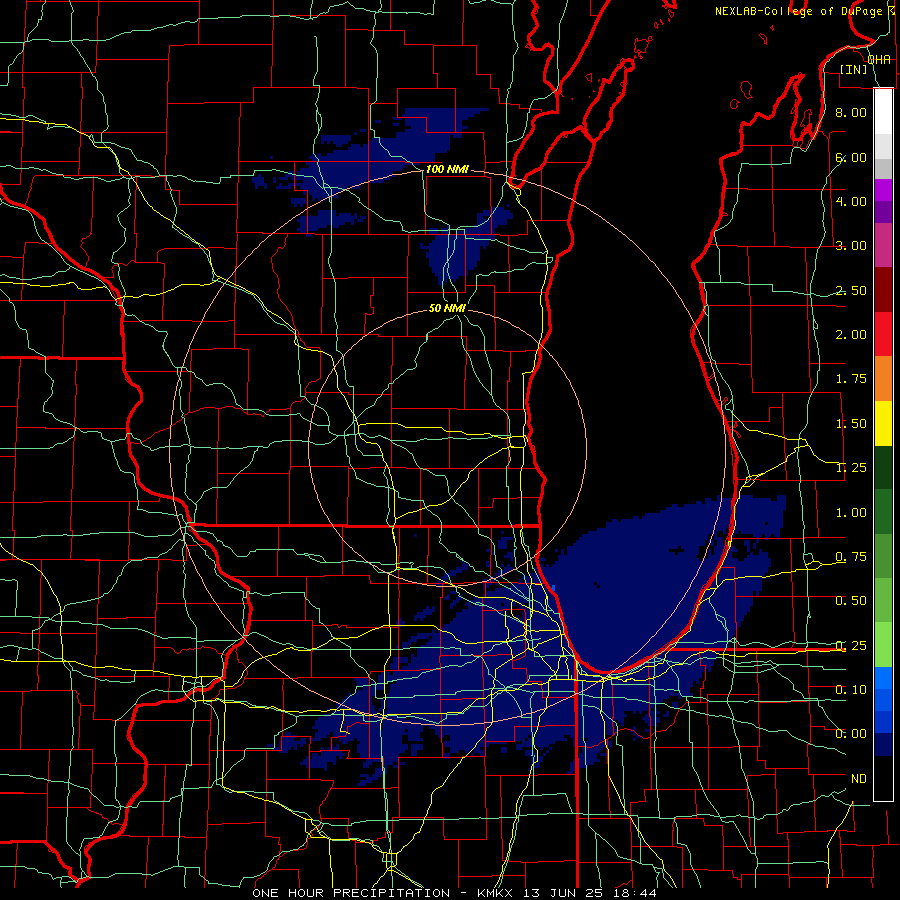The width and height of the screenshot is (900, 900).
Task: Click the ND legend label
Action: click(859, 779)
